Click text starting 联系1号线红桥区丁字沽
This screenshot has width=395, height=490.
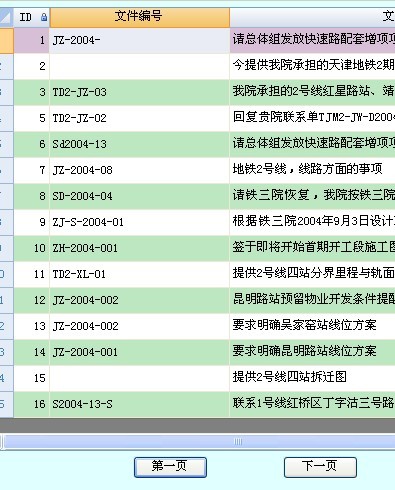tap(314, 403)
